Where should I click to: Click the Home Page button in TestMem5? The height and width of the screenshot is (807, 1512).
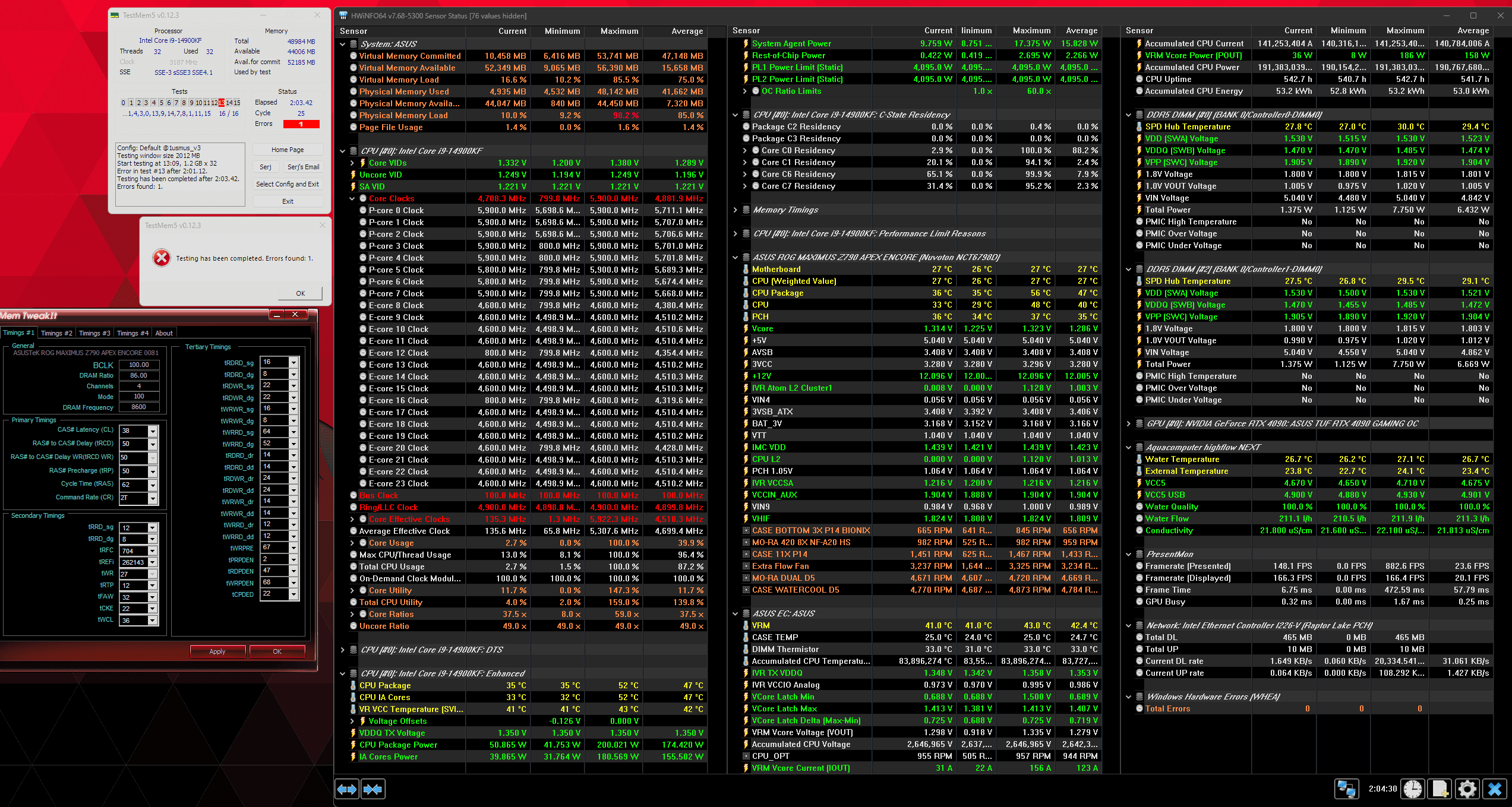tap(288, 150)
